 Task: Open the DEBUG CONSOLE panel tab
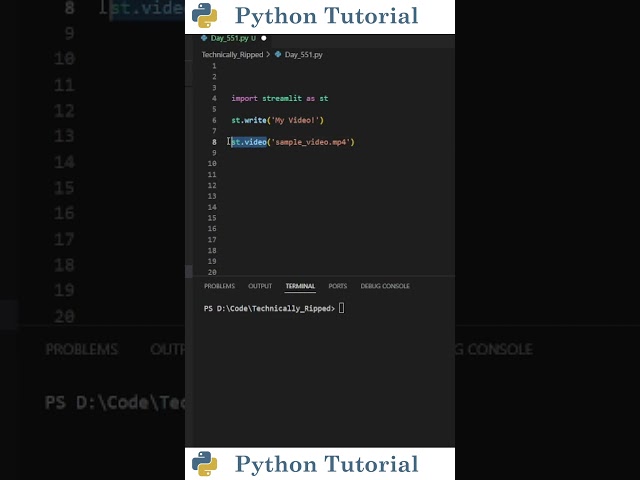click(385, 286)
